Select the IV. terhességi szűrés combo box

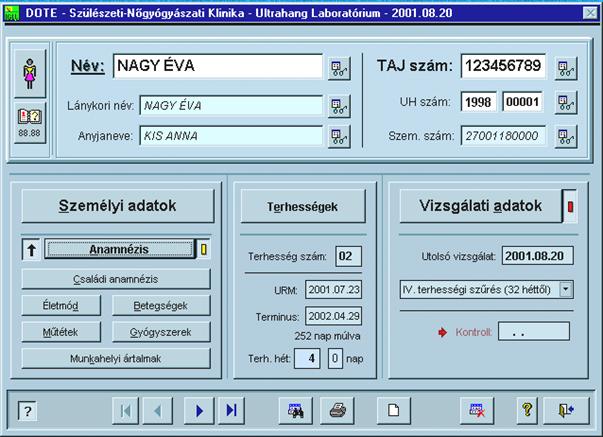pos(486,289)
